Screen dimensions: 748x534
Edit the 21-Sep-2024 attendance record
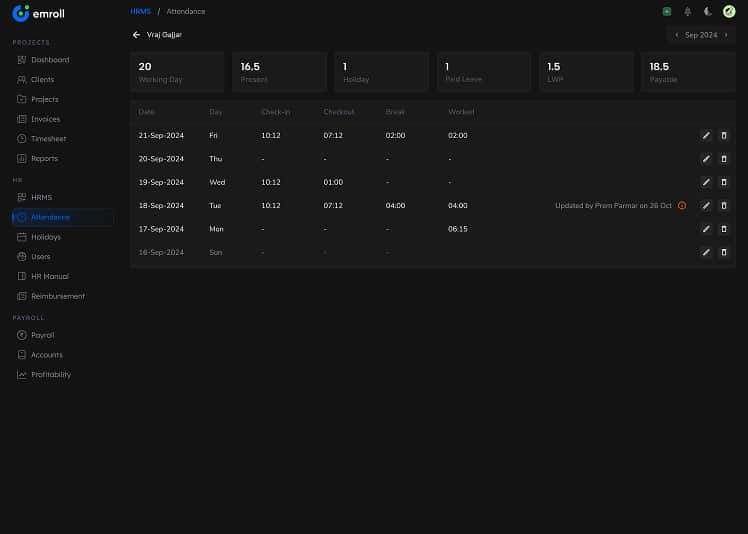click(706, 135)
